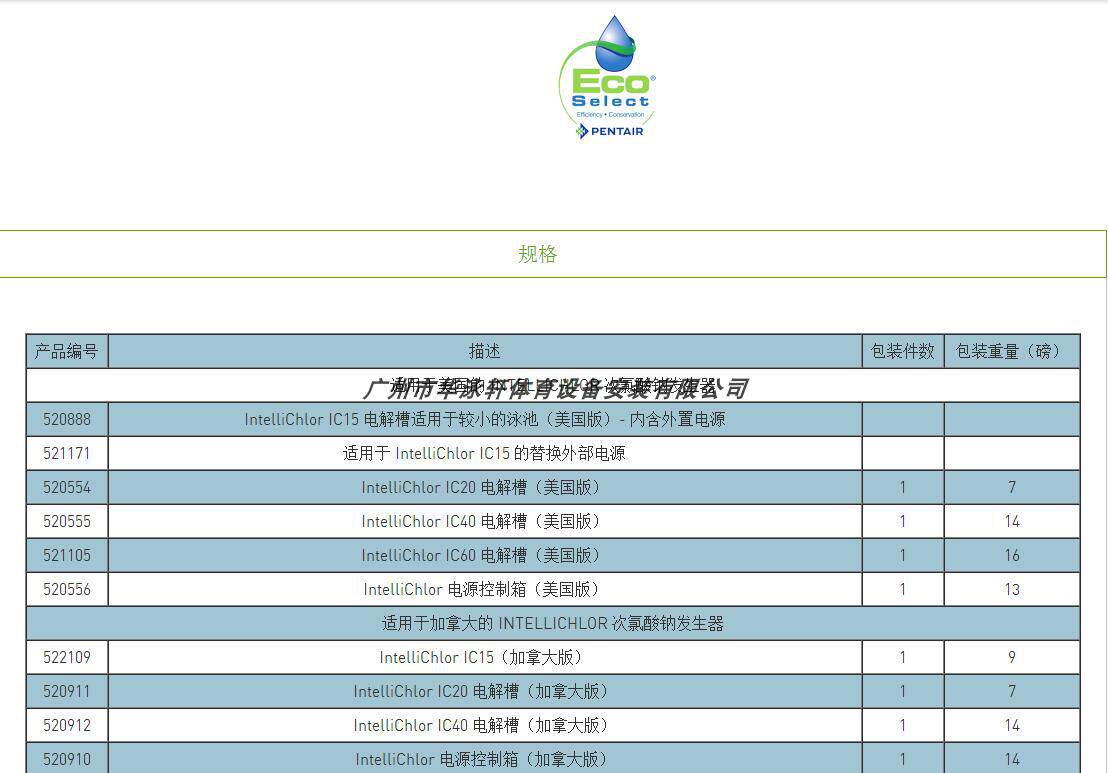Click the 包装件数 column header
The height and width of the screenshot is (773, 1108).
[x=902, y=351]
